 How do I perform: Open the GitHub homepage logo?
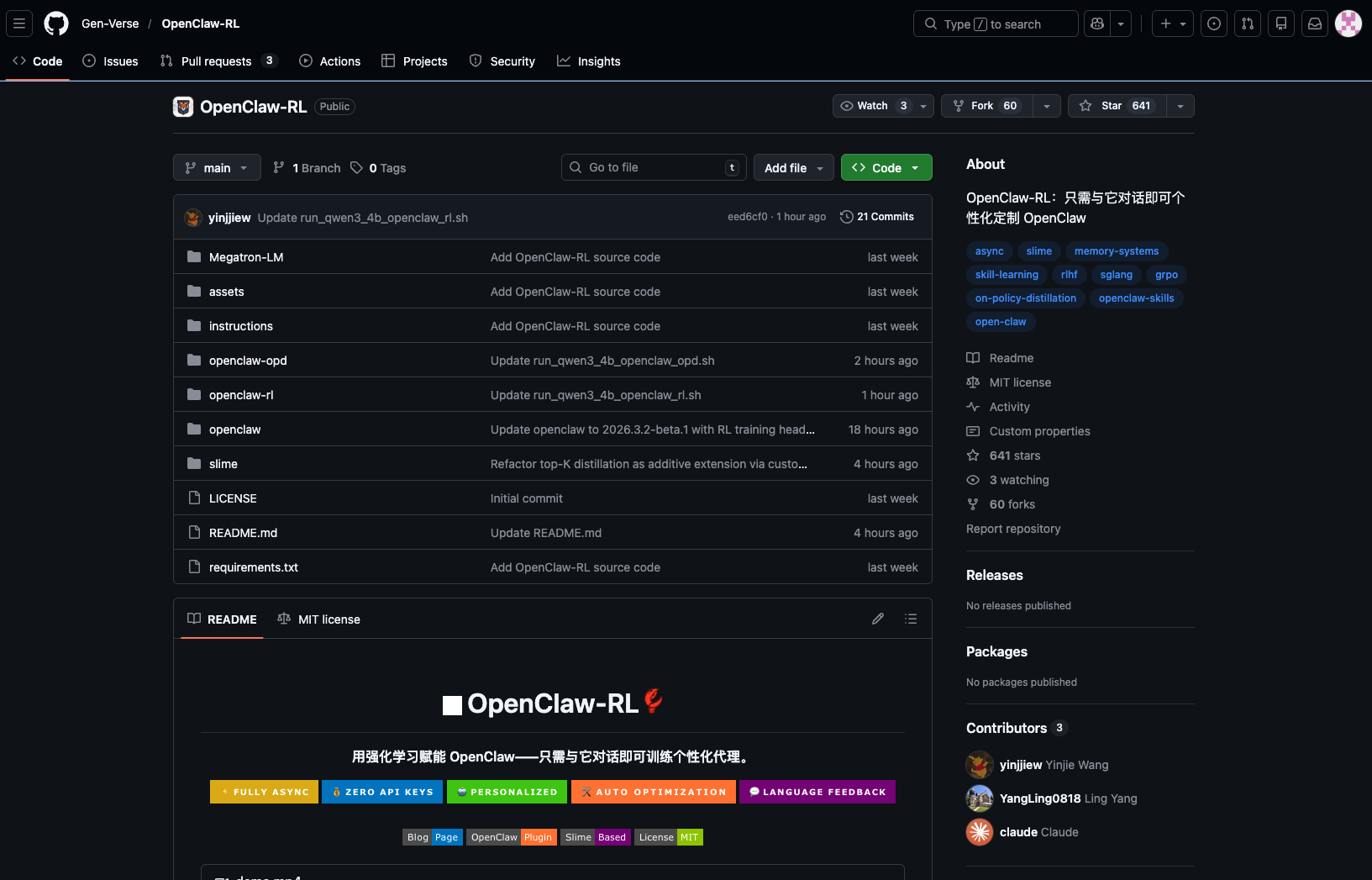click(x=56, y=24)
